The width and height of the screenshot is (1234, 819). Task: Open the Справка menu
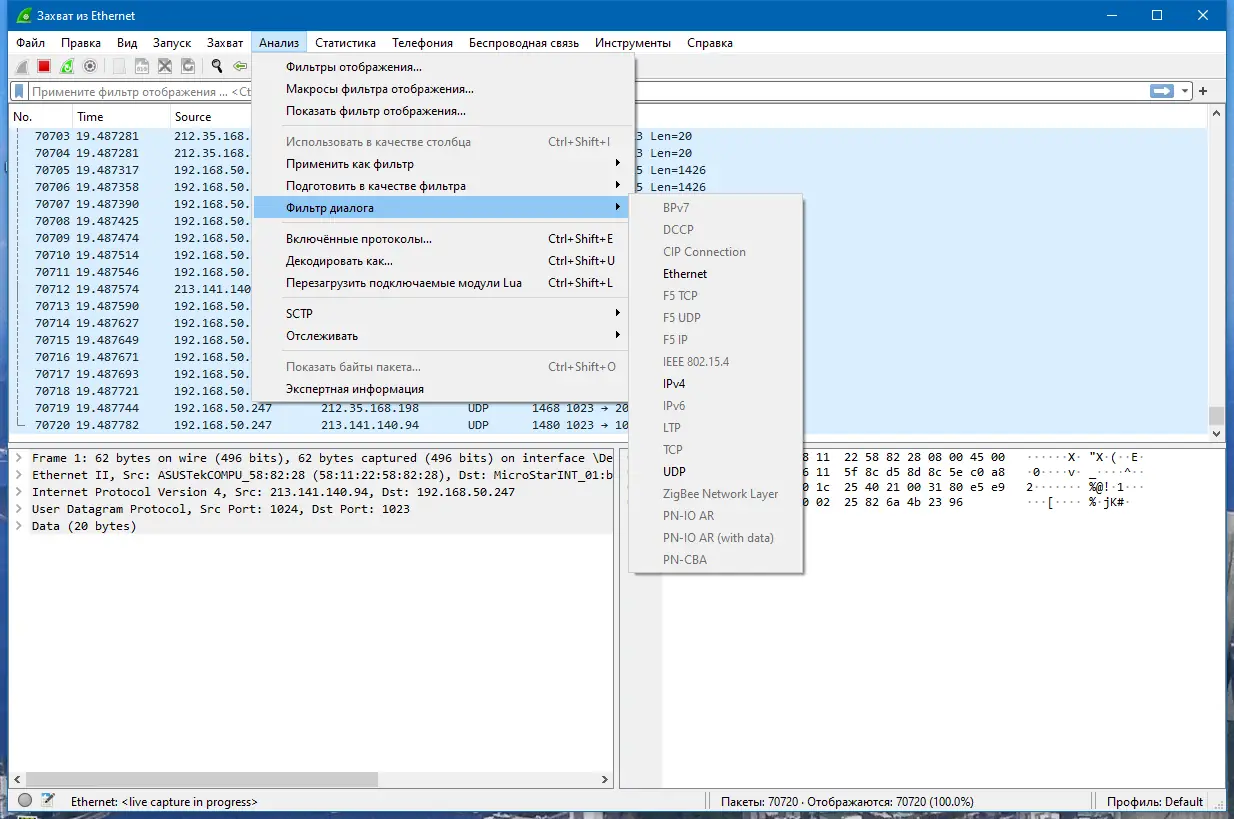[710, 43]
